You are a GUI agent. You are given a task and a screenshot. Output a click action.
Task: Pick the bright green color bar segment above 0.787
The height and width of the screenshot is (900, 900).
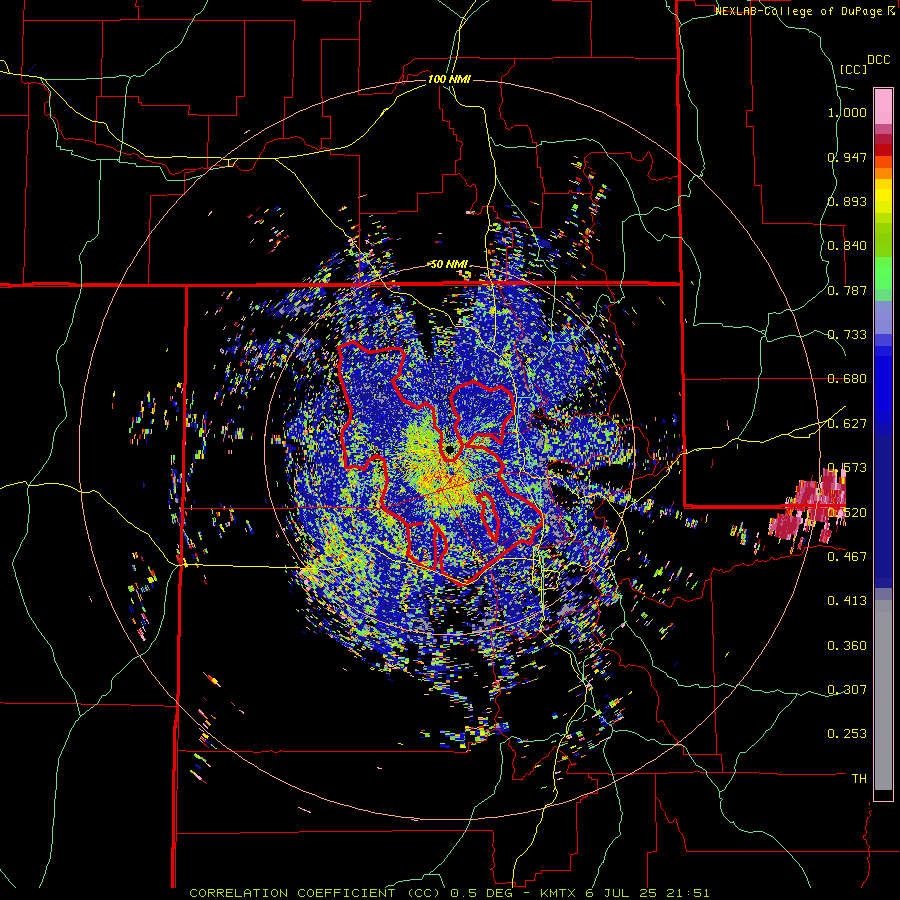pyautogui.click(x=883, y=273)
